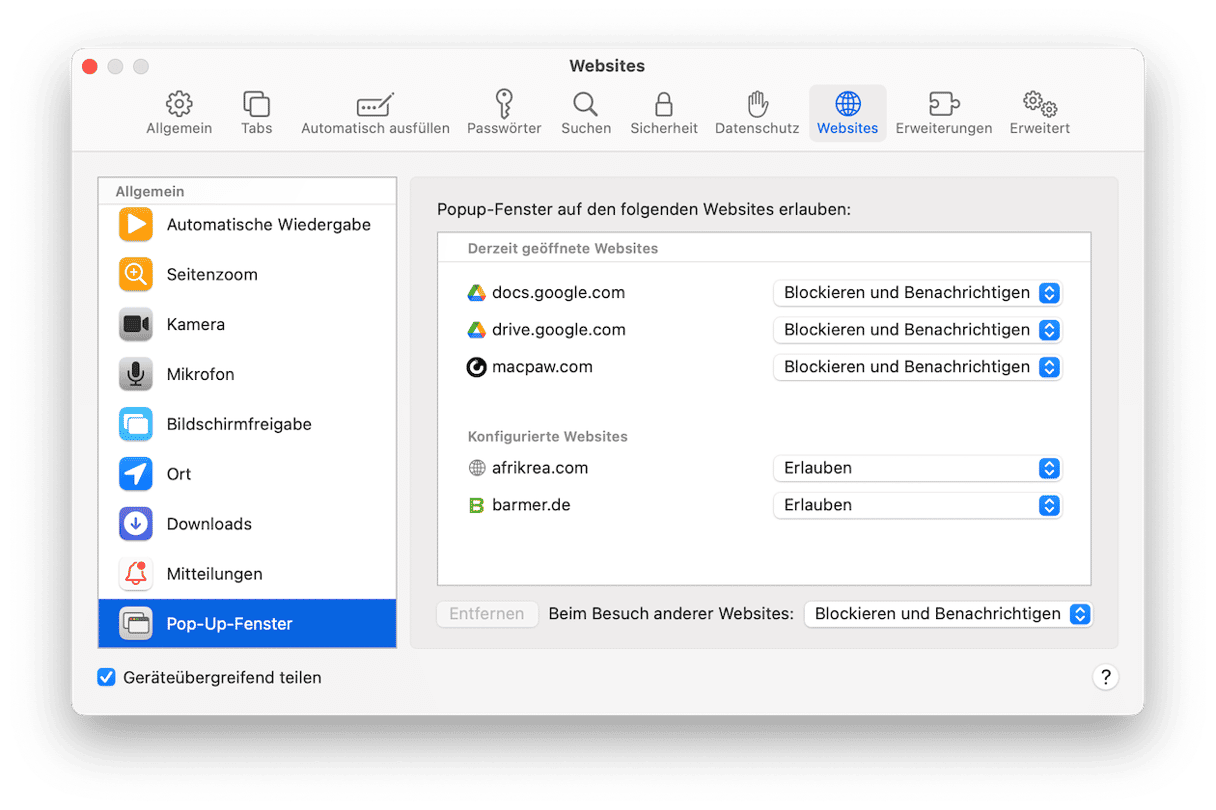The width and height of the screenshot is (1216, 810).
Task: Select the Sicherheit lock icon
Action: (663, 104)
